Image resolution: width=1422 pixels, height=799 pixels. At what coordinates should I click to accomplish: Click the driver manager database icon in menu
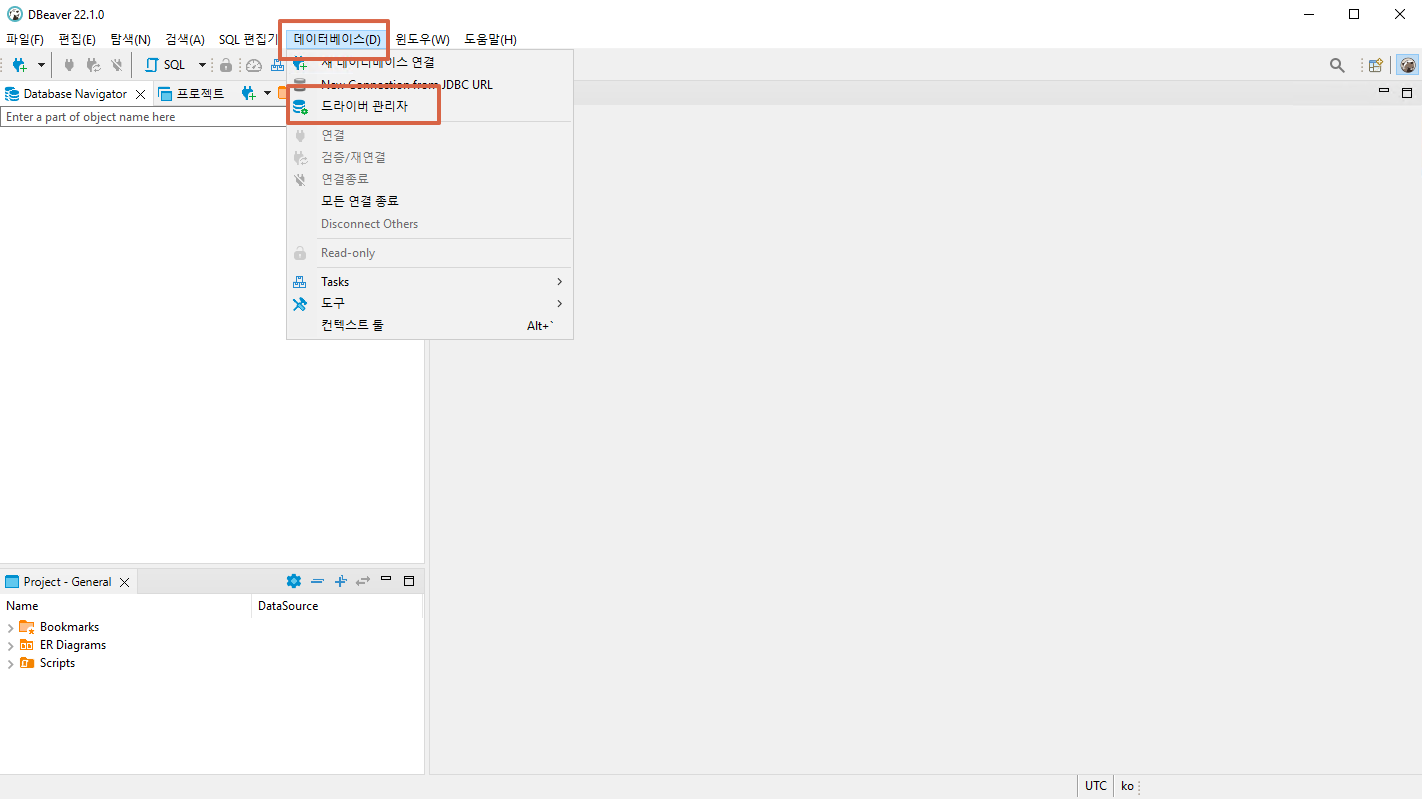300,106
